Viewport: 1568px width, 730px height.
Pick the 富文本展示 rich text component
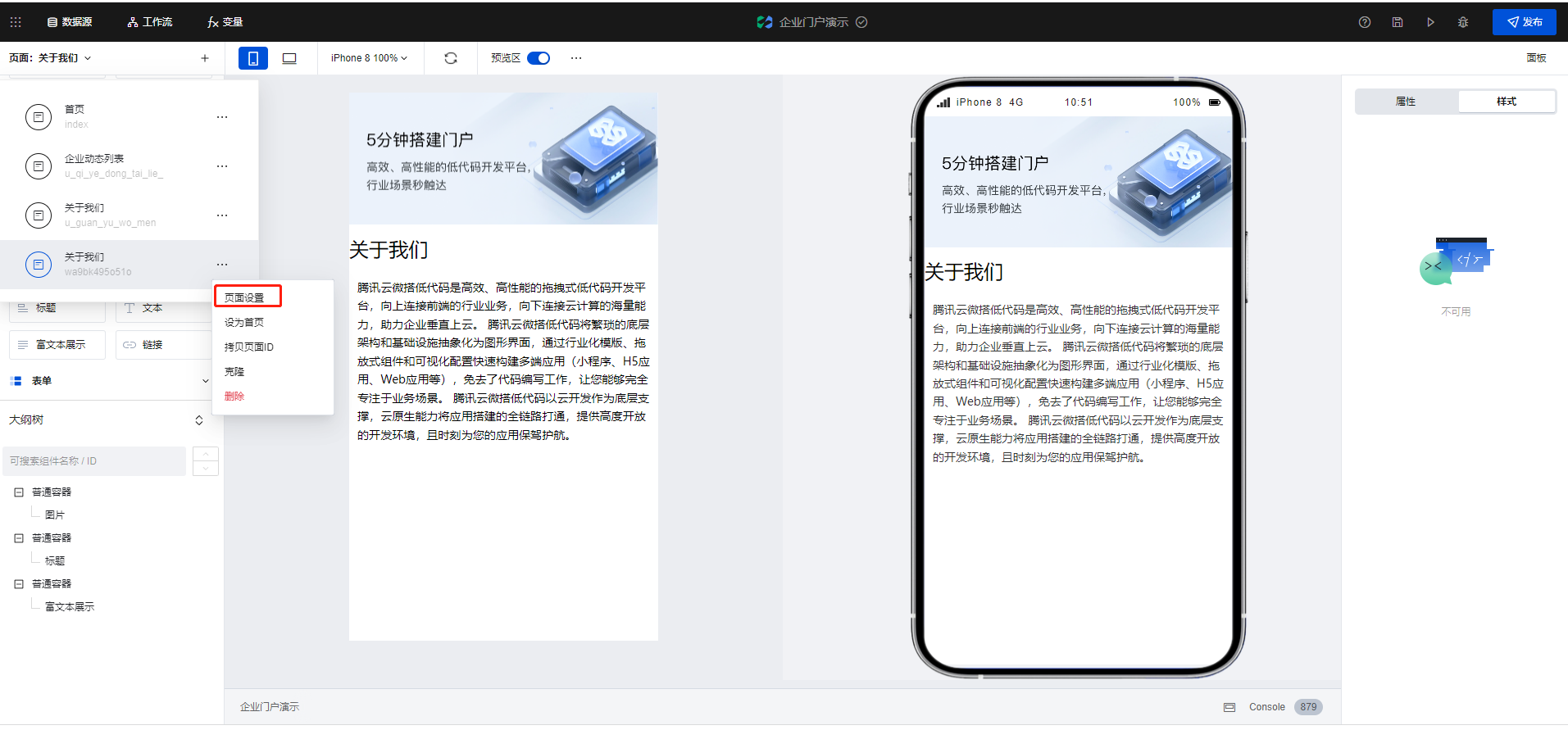click(x=57, y=345)
